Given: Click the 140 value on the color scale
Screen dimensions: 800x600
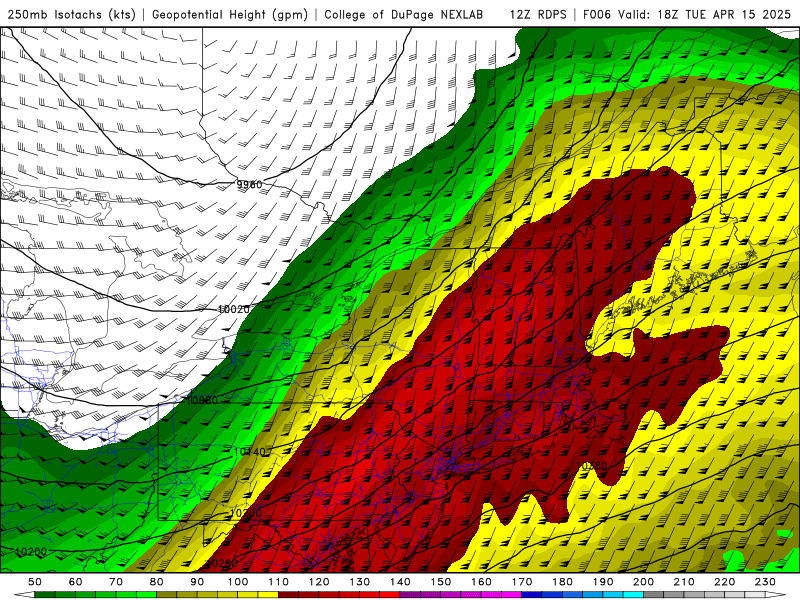Looking at the screenshot, I should click(x=400, y=582).
